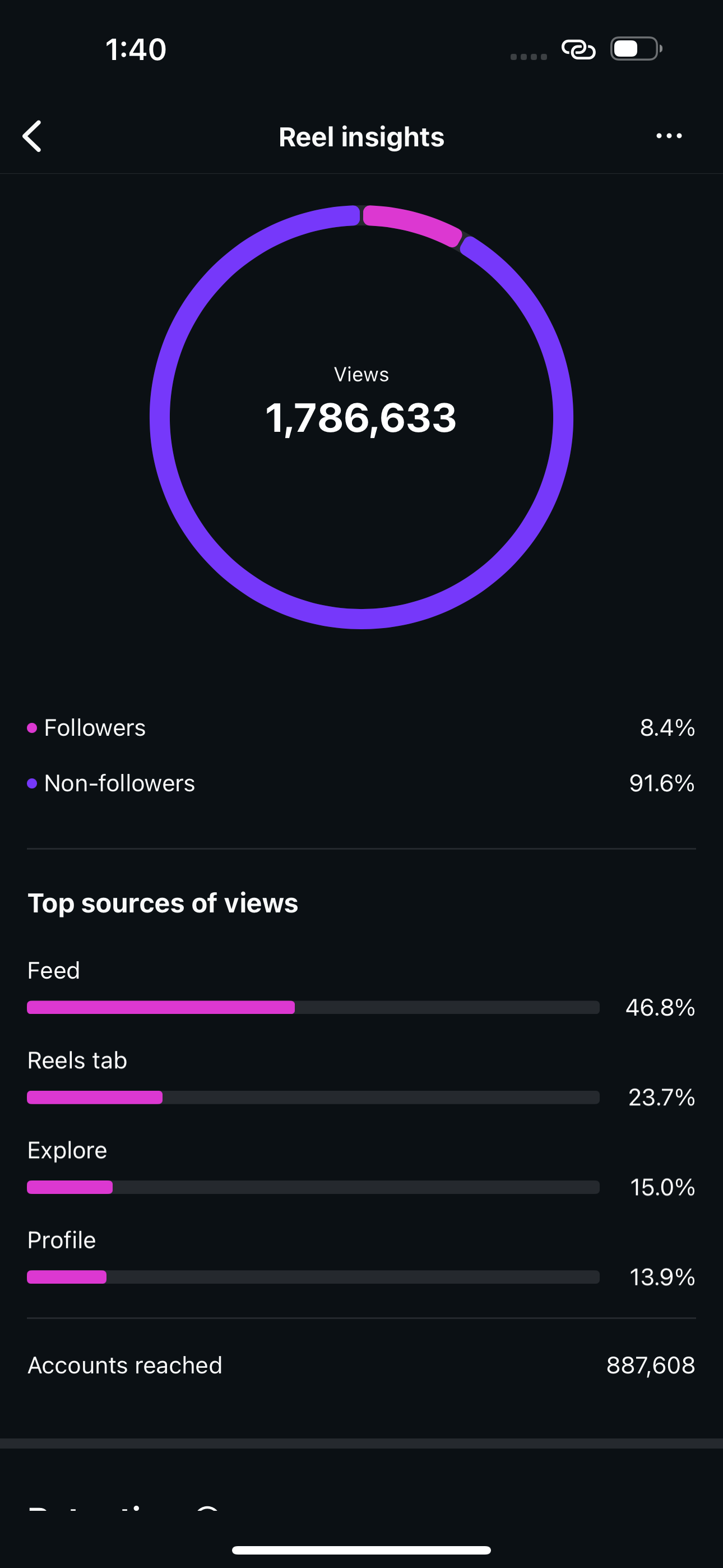Tap the Explore 15.0% source bar
The height and width of the screenshot is (1568, 723).
tap(313, 1187)
